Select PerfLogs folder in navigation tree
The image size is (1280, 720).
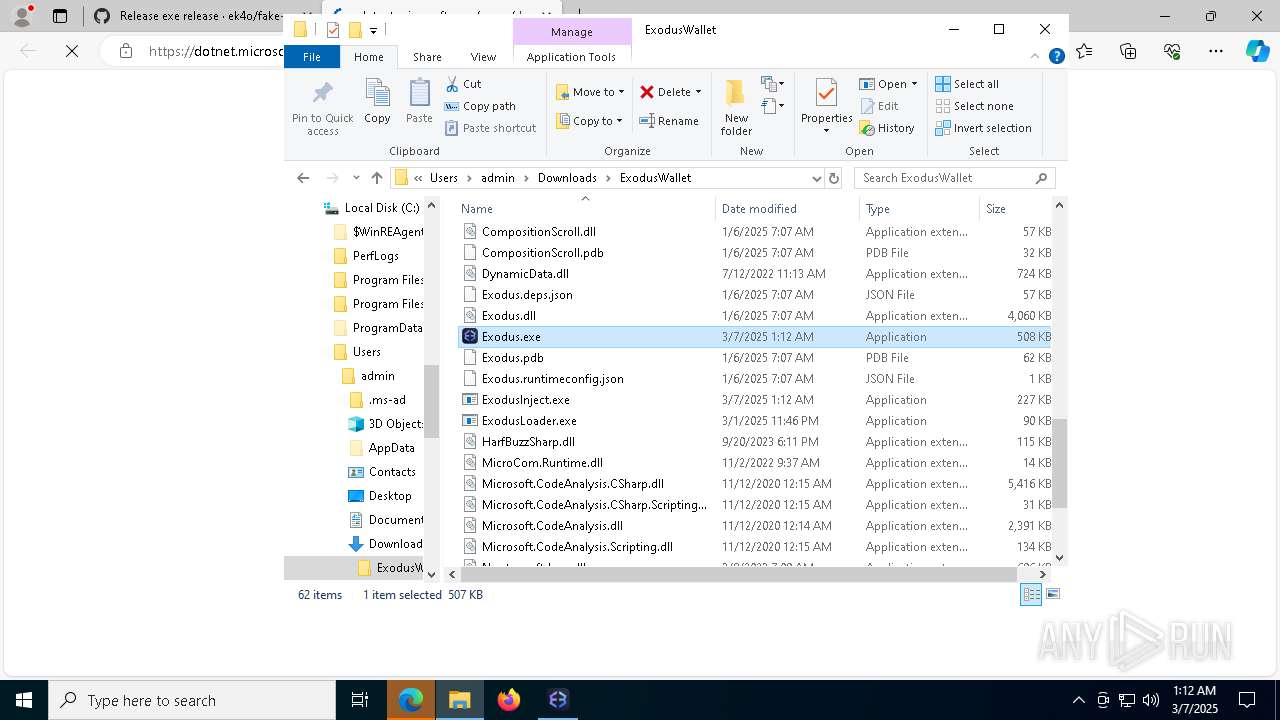click(375, 256)
